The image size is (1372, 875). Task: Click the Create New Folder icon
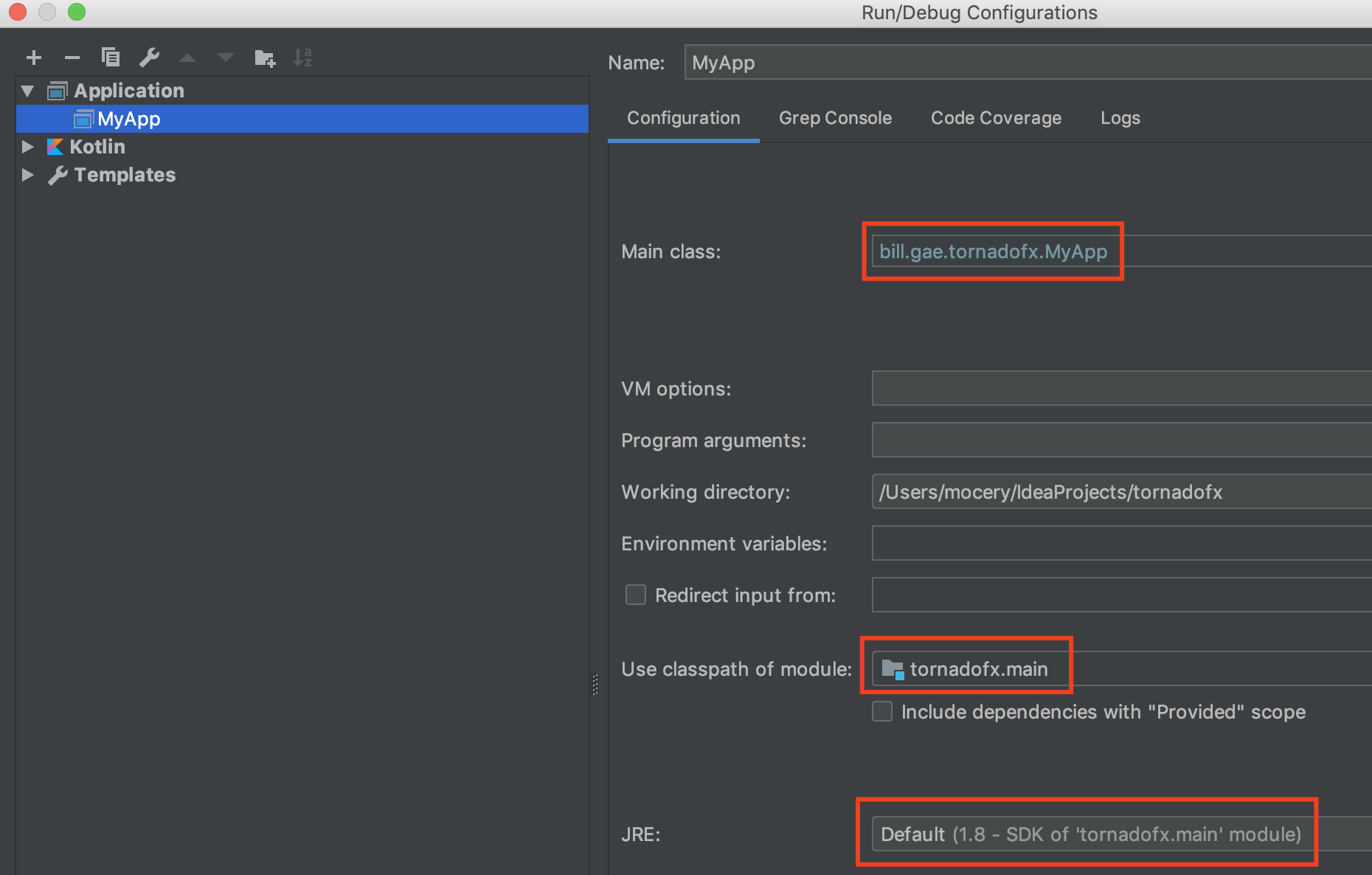tap(265, 57)
